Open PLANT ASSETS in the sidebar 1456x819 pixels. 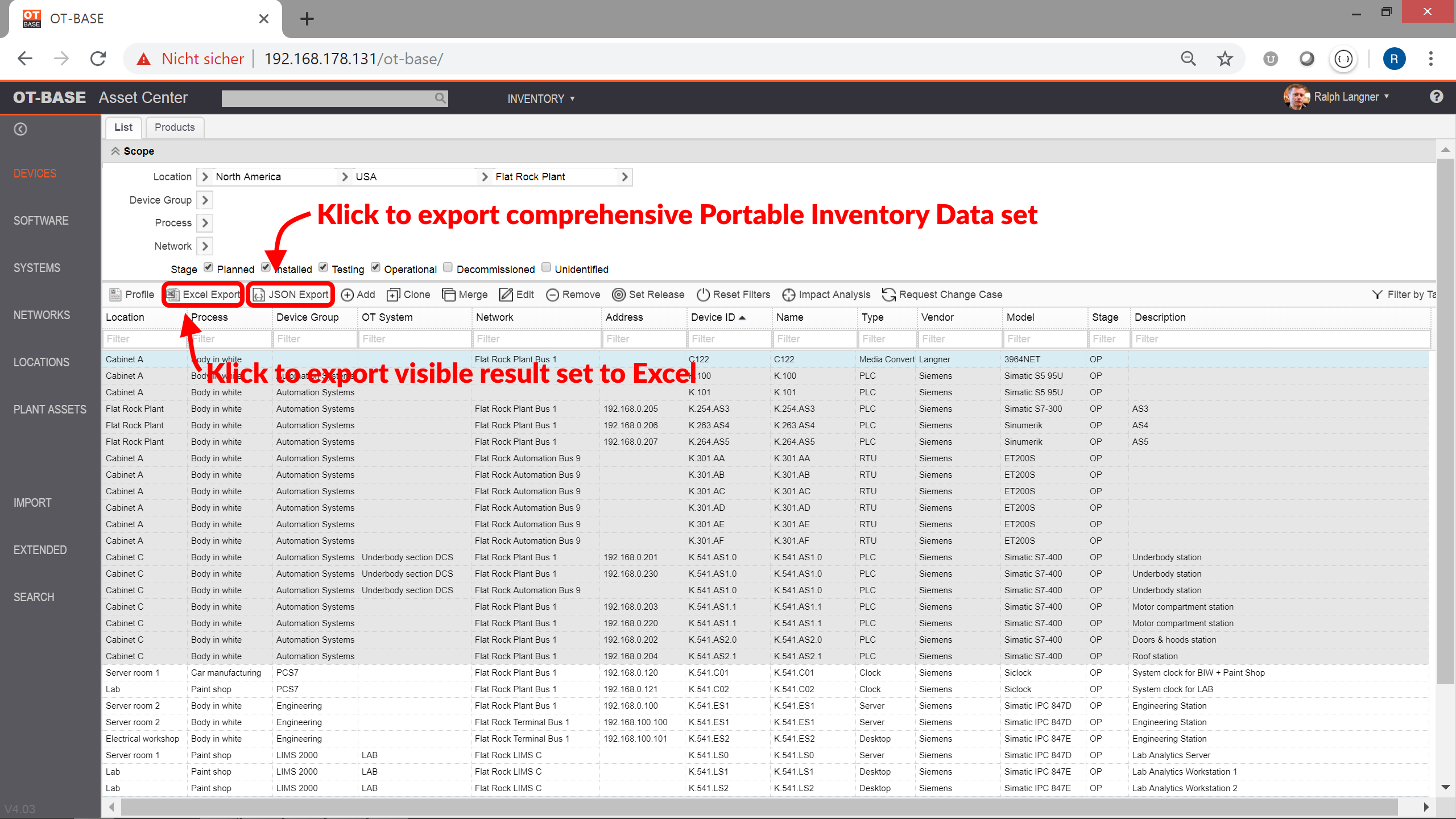pyautogui.click(x=50, y=409)
